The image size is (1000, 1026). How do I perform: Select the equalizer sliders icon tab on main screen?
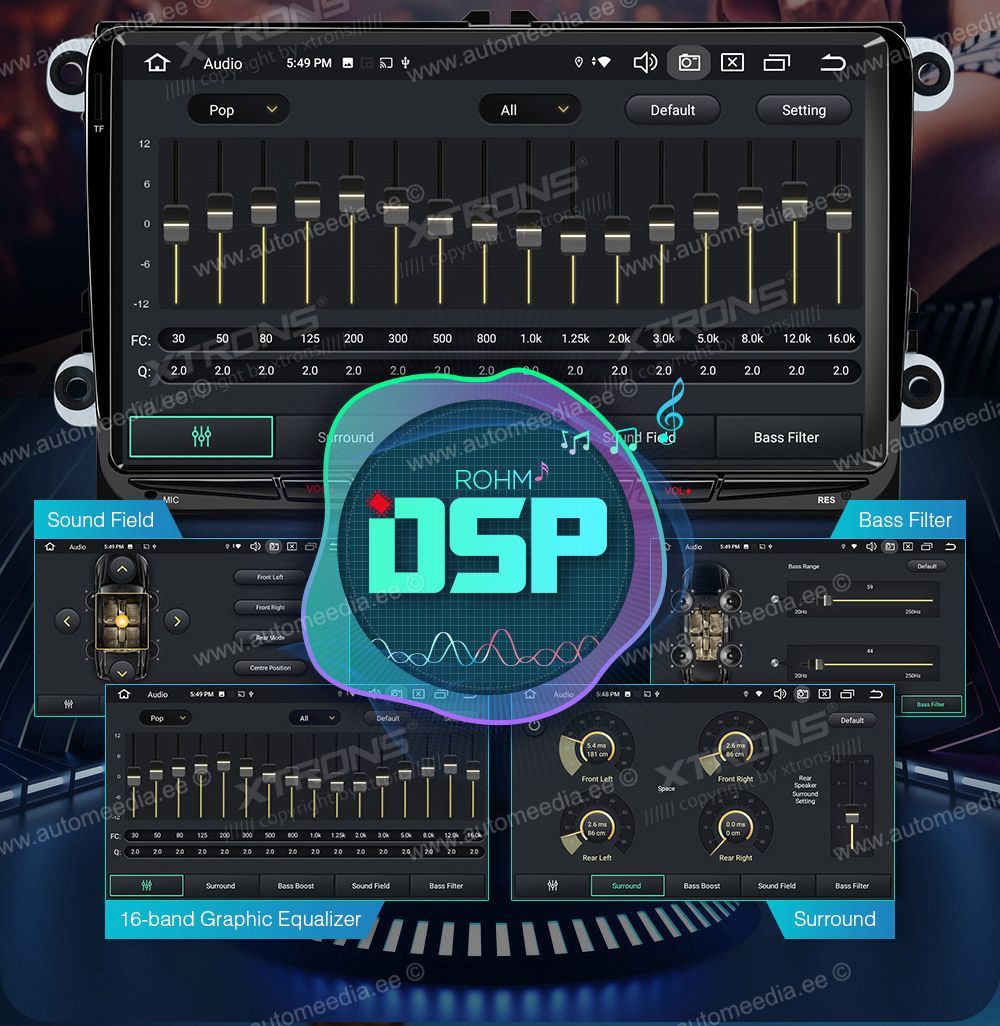coord(201,436)
